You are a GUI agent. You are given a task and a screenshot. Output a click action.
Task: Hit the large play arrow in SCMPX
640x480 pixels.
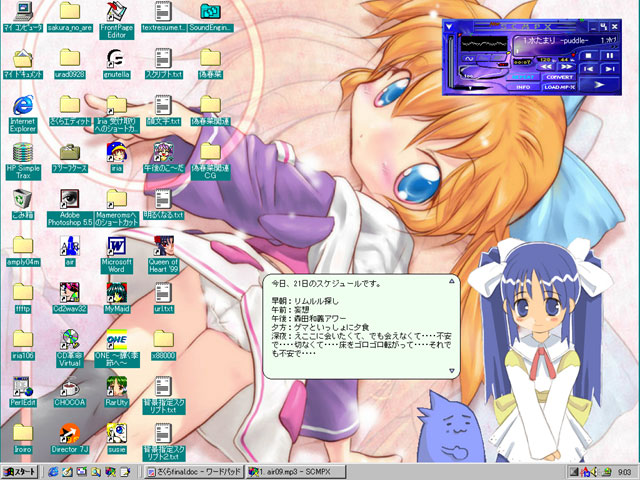click(x=599, y=84)
